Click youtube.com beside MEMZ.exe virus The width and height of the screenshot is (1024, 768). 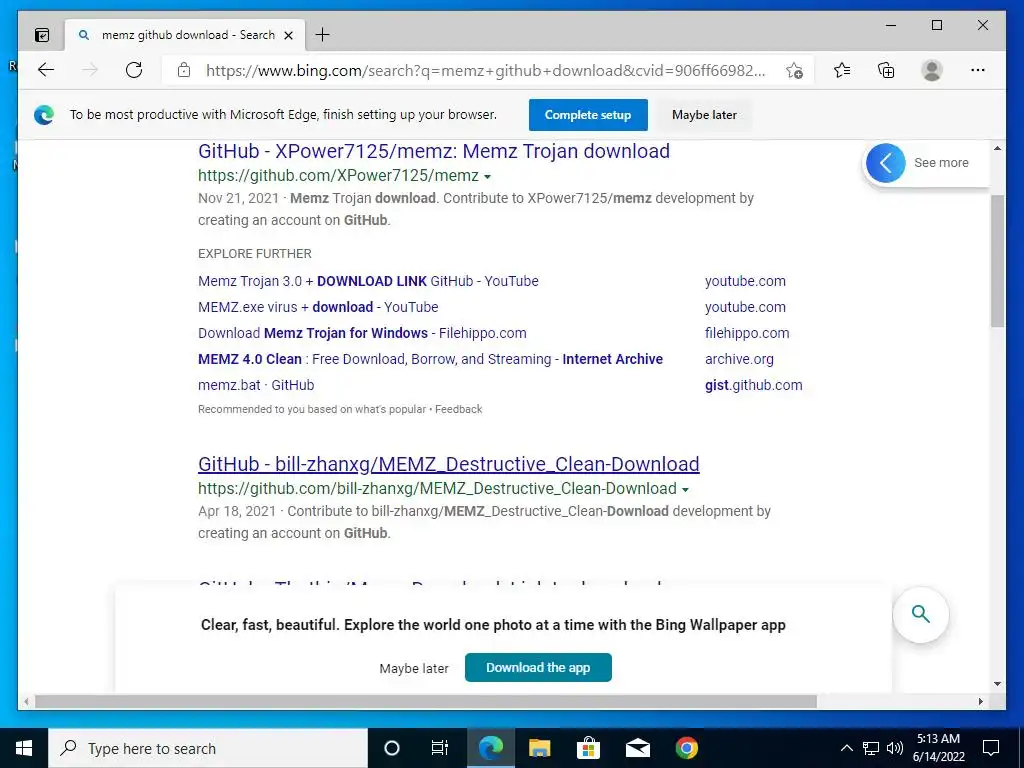click(x=745, y=307)
